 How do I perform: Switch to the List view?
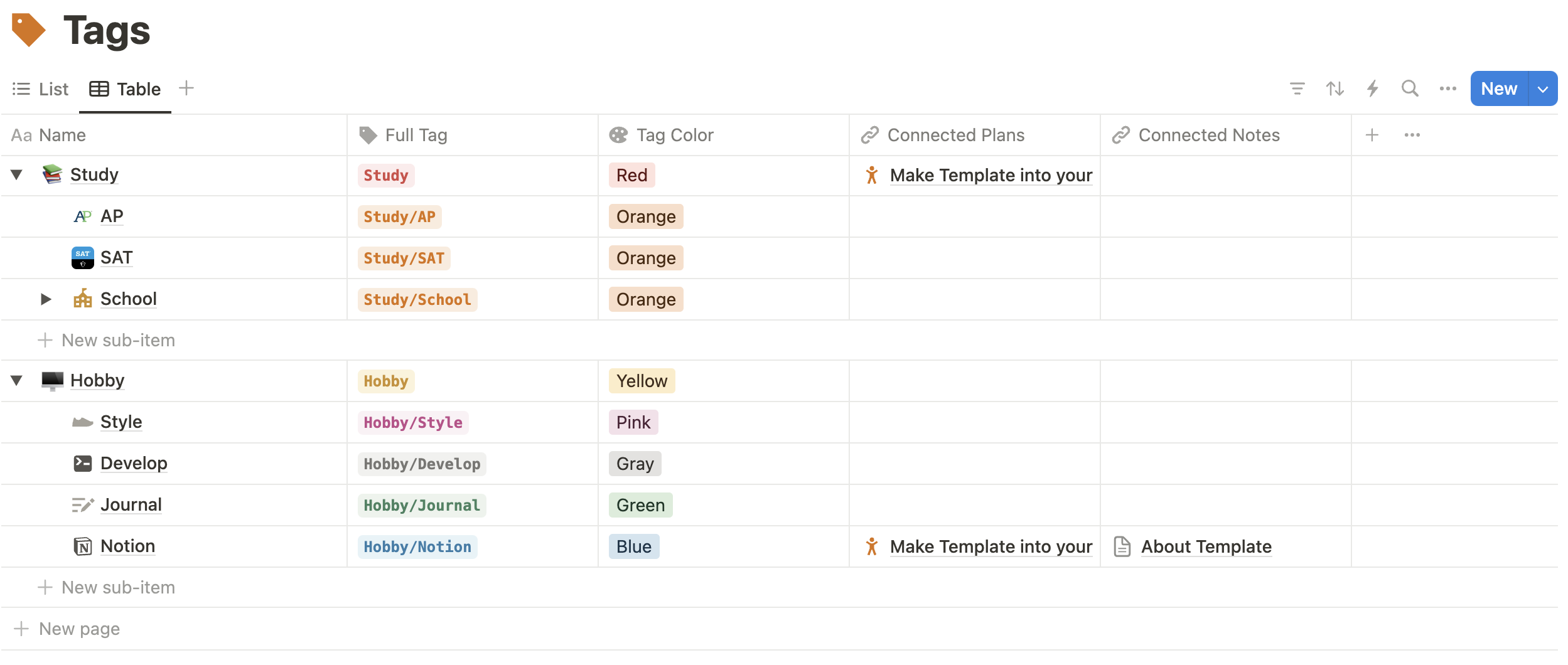click(40, 88)
